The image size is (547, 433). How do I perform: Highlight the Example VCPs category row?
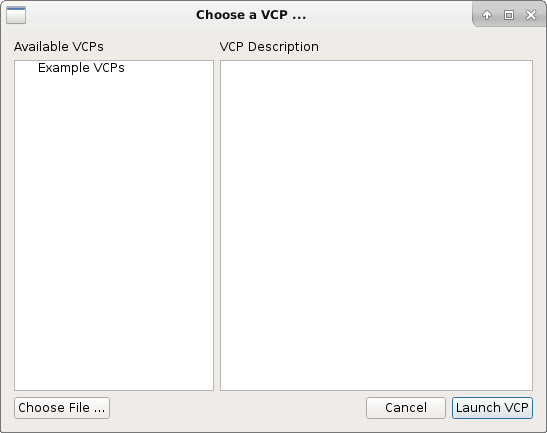114,68
